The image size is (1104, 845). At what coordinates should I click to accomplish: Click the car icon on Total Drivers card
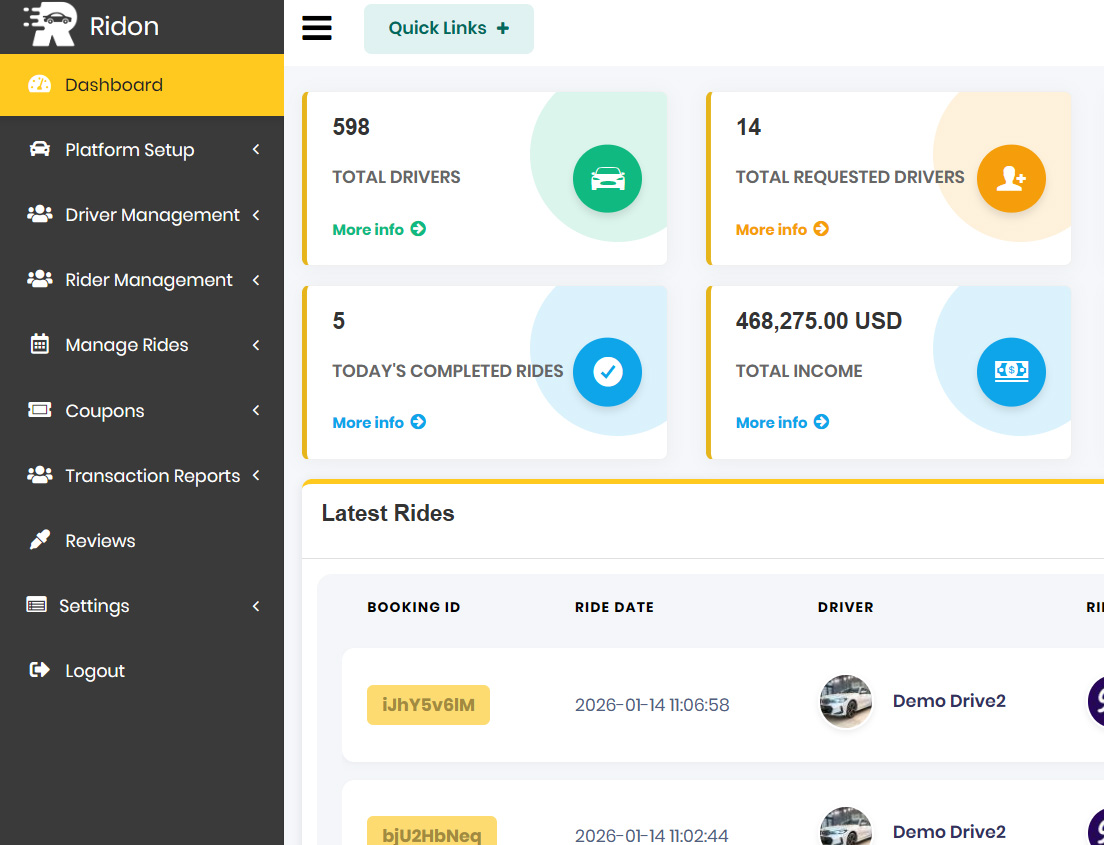607,178
